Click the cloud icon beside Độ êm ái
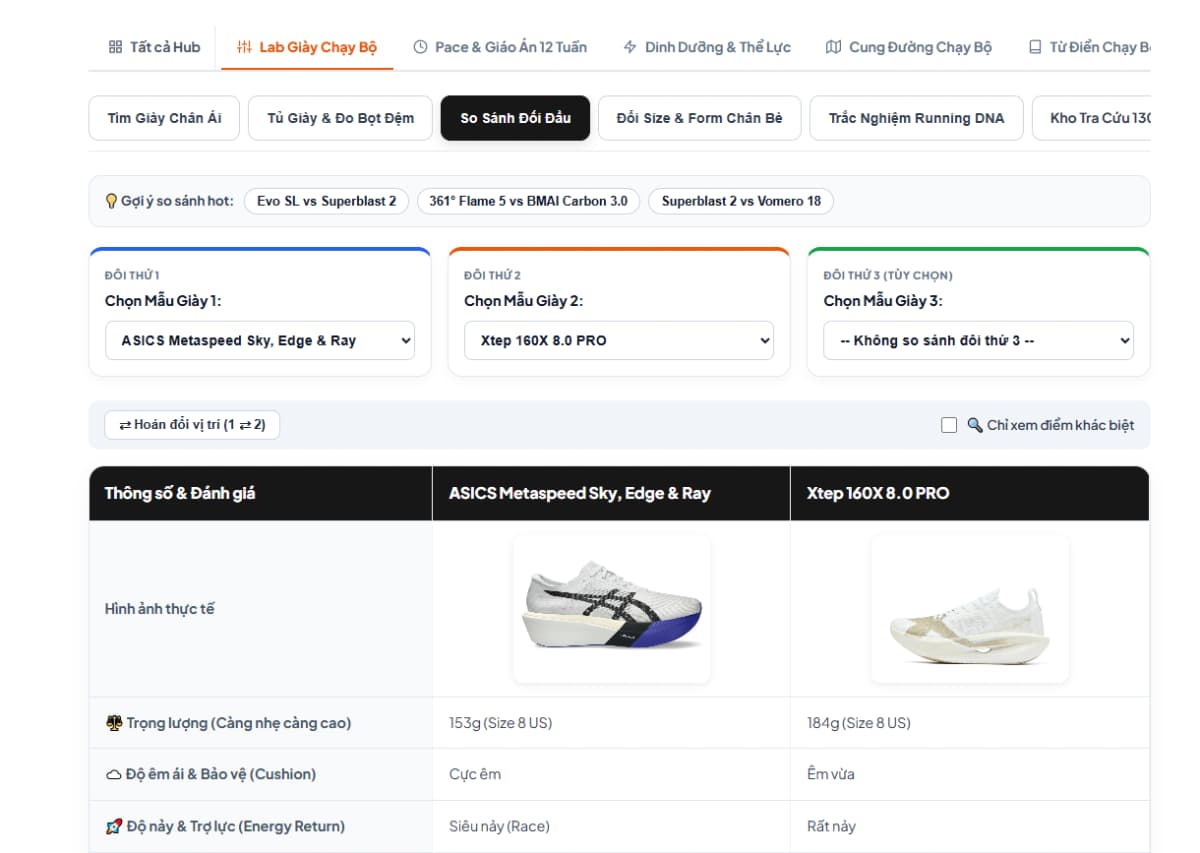Viewport: 1200px width, 853px height. [x=114, y=774]
